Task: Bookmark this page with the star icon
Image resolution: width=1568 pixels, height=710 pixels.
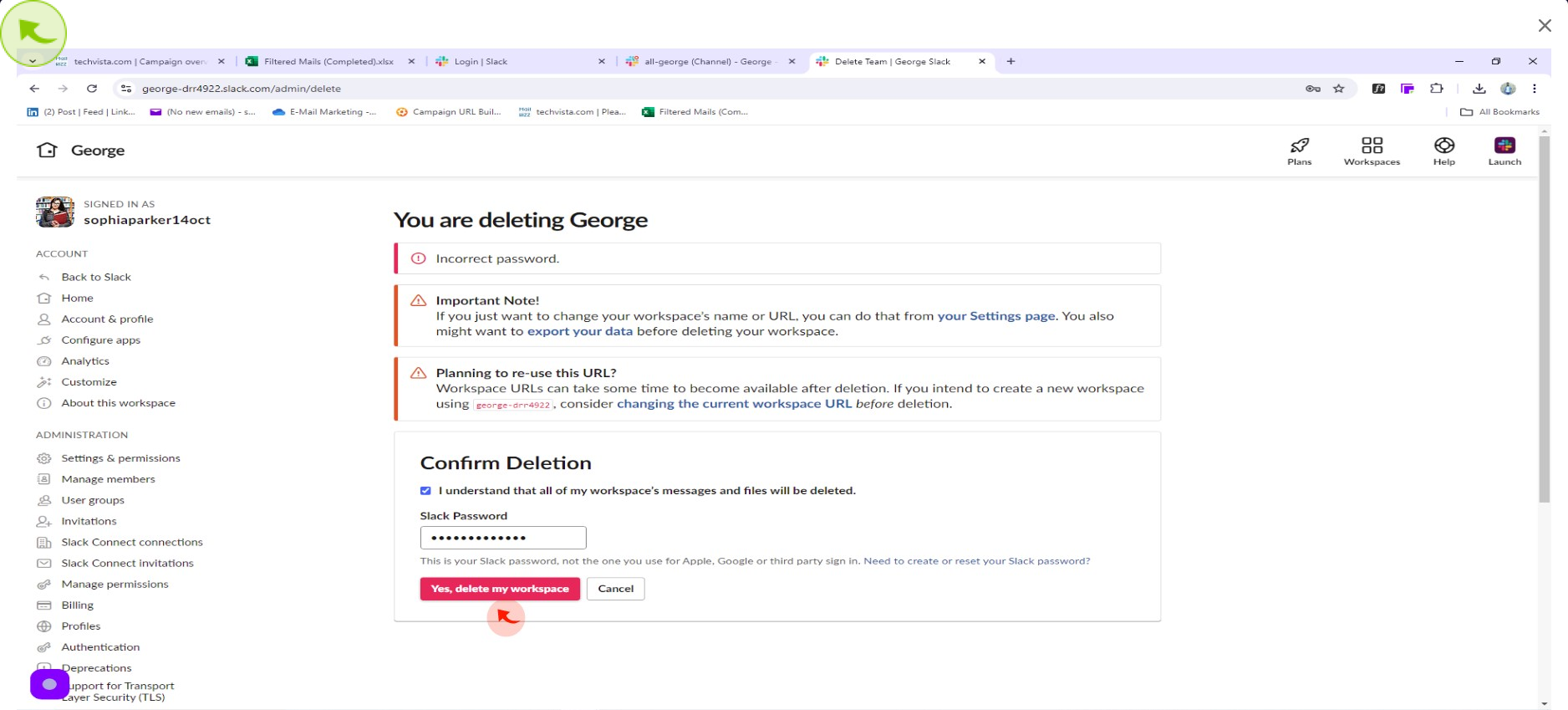Action: click(1338, 88)
